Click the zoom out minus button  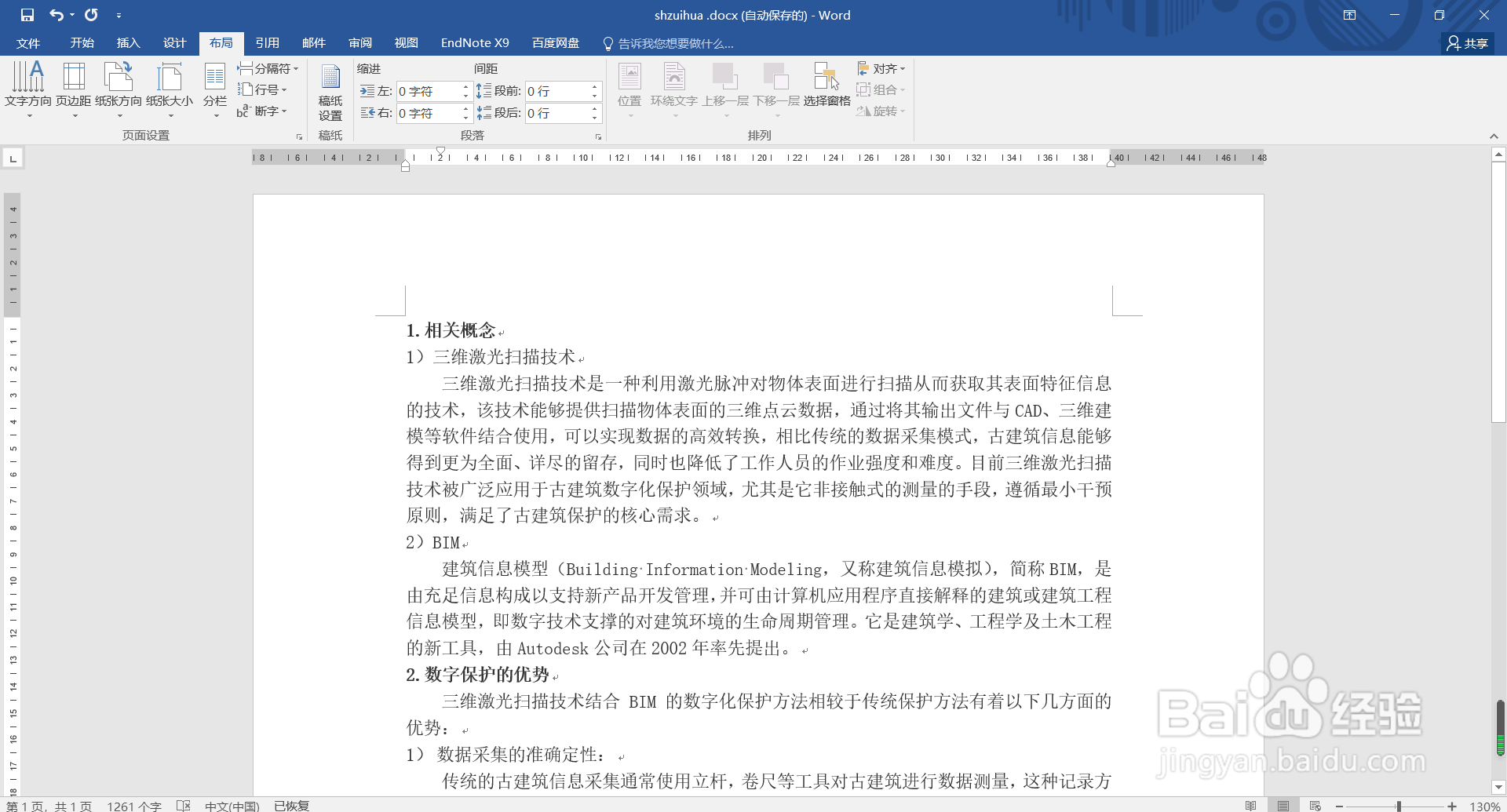click(x=1340, y=807)
